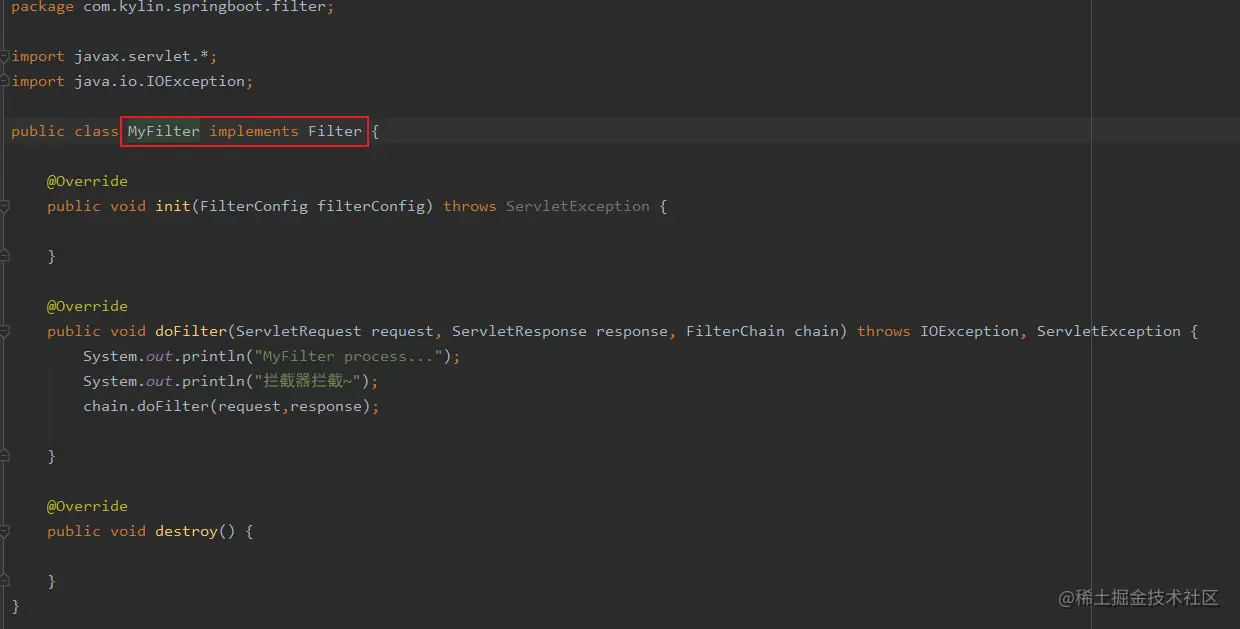Click the filterConfig parameter name
Image resolution: width=1240 pixels, height=629 pixels.
371,206
